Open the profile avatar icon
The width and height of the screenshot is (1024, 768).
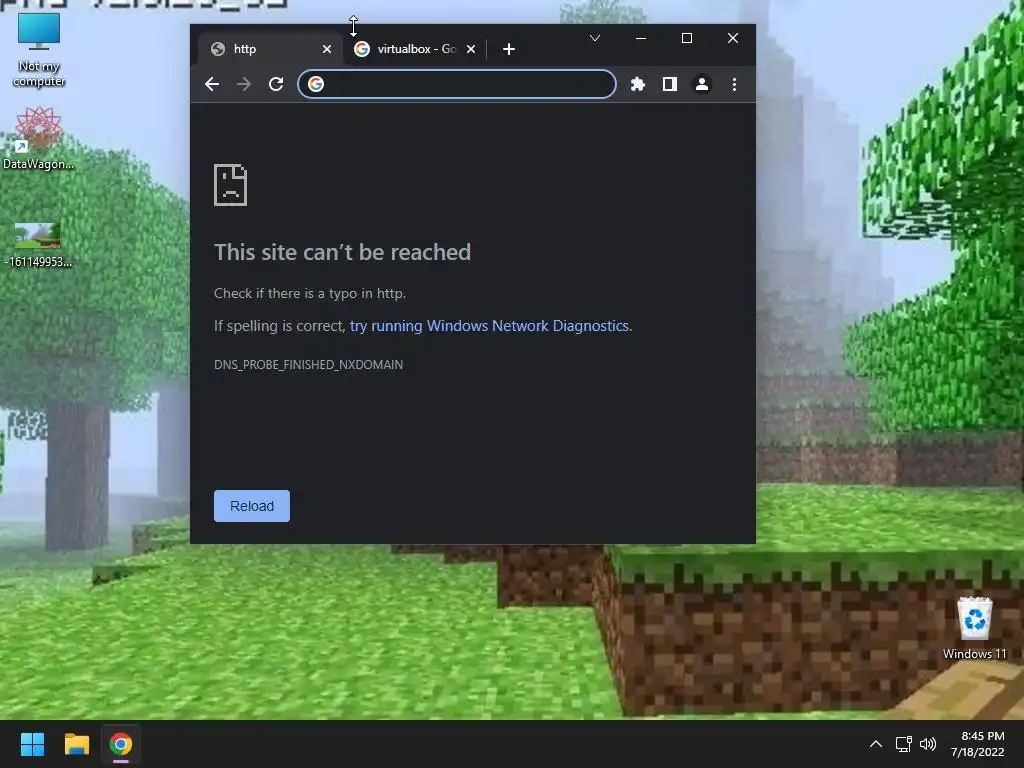[702, 84]
